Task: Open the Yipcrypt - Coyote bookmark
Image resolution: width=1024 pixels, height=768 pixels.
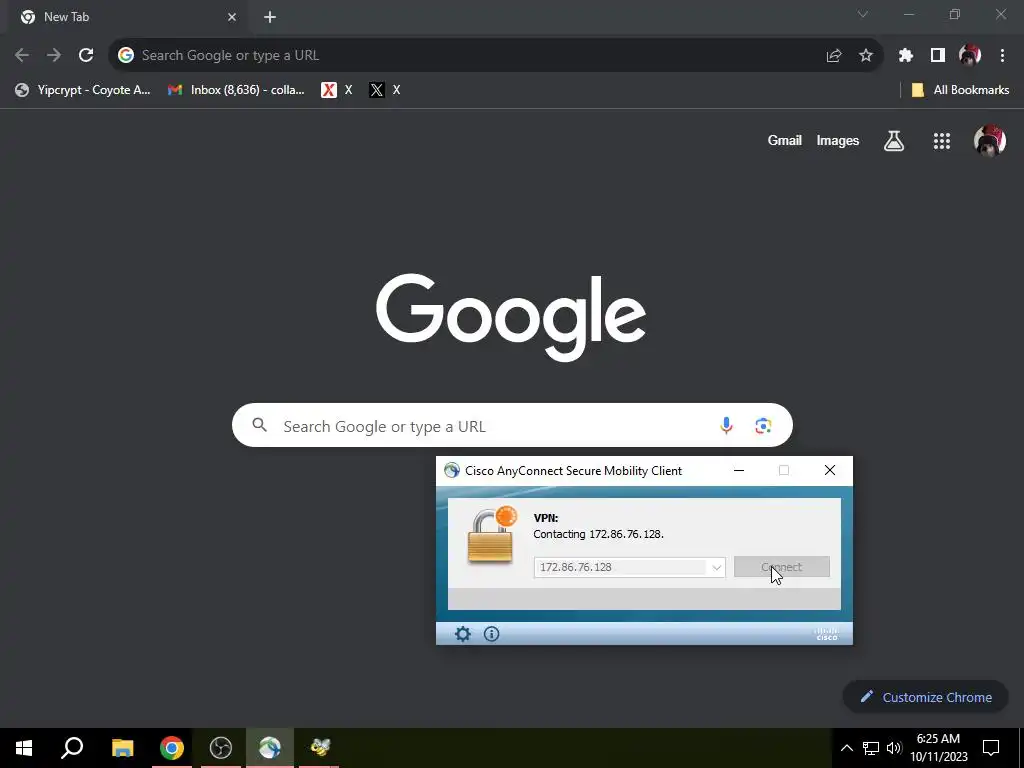Action: [x=83, y=90]
